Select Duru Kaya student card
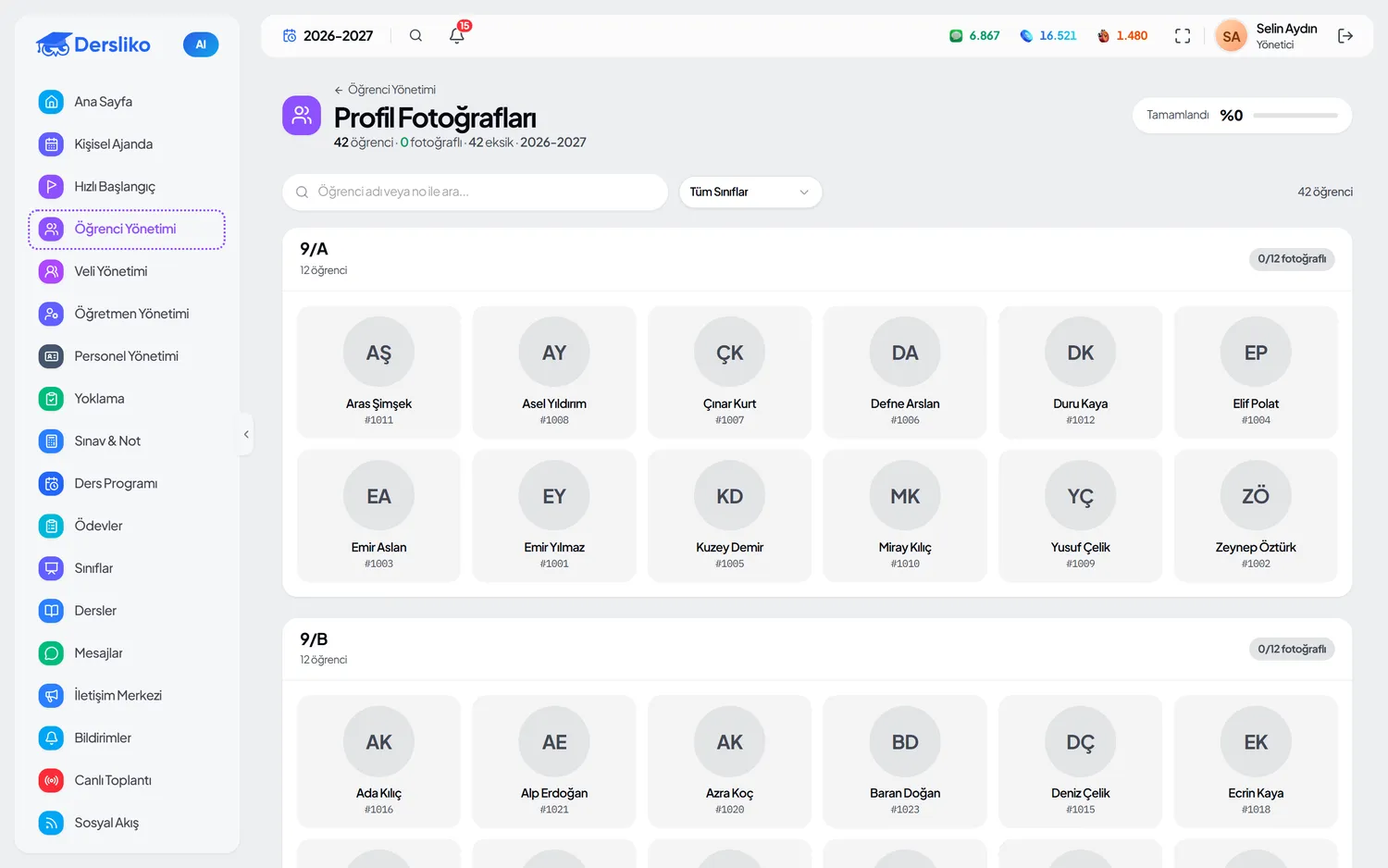The height and width of the screenshot is (868, 1388). (1080, 372)
